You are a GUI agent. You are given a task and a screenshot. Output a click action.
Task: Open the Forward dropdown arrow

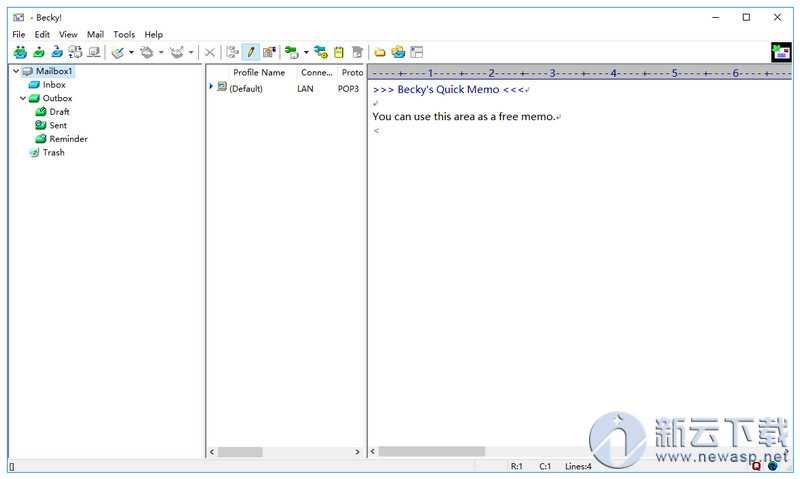click(191, 52)
